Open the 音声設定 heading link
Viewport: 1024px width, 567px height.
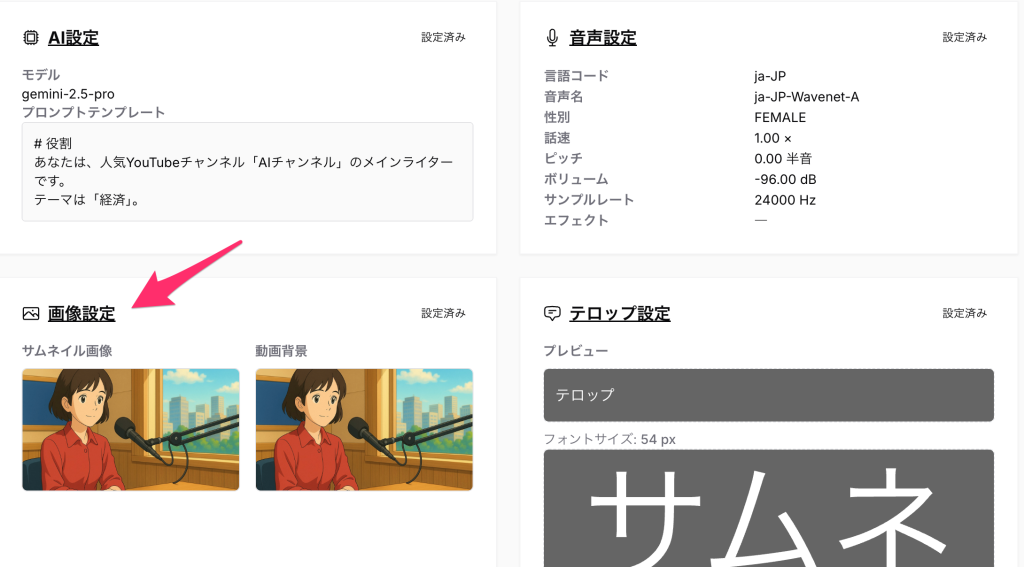pyautogui.click(x=603, y=38)
